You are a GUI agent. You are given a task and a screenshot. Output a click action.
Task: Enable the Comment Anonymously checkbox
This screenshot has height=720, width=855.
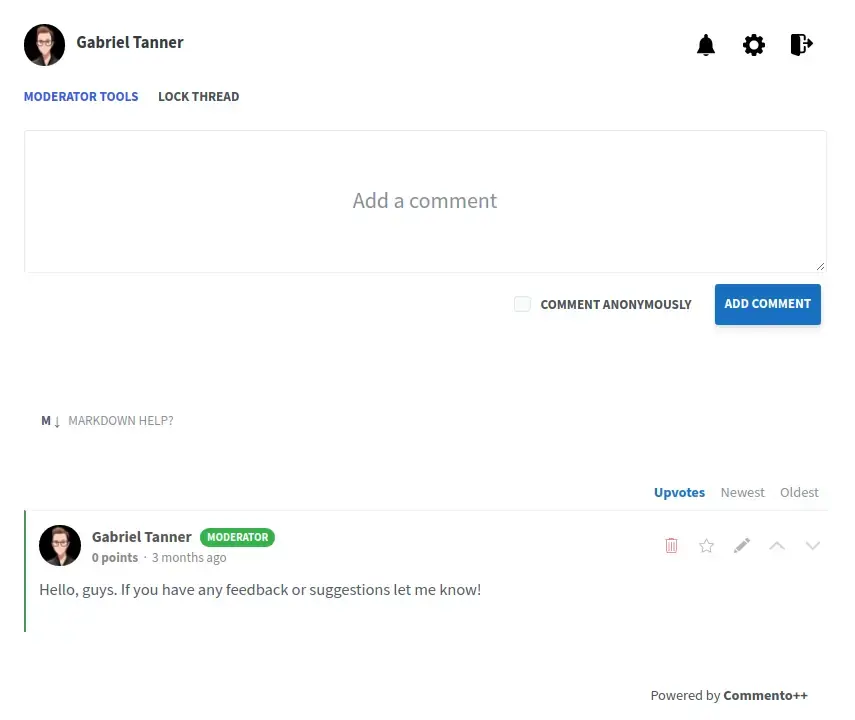point(522,304)
